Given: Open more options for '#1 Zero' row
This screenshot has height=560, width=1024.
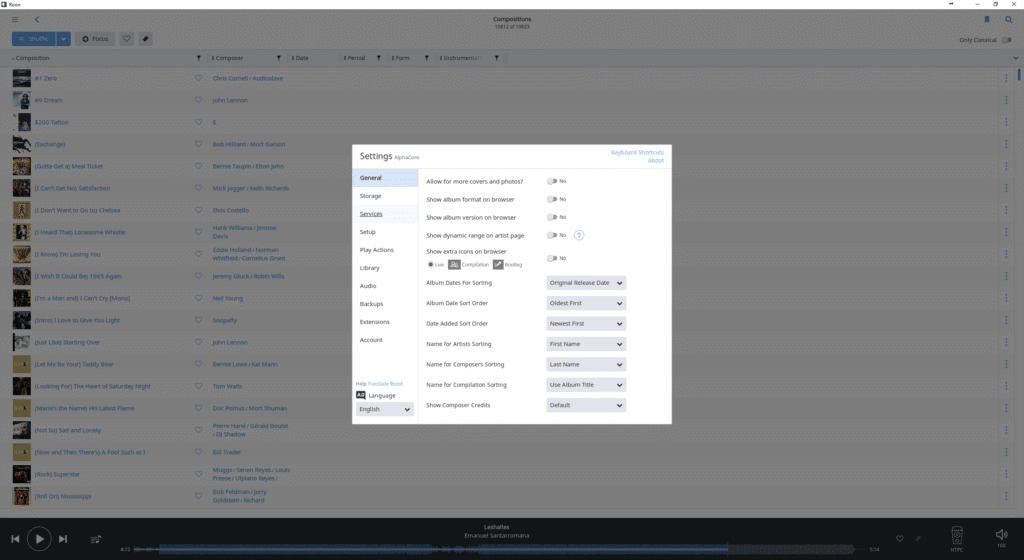Looking at the screenshot, I should [1006, 78].
